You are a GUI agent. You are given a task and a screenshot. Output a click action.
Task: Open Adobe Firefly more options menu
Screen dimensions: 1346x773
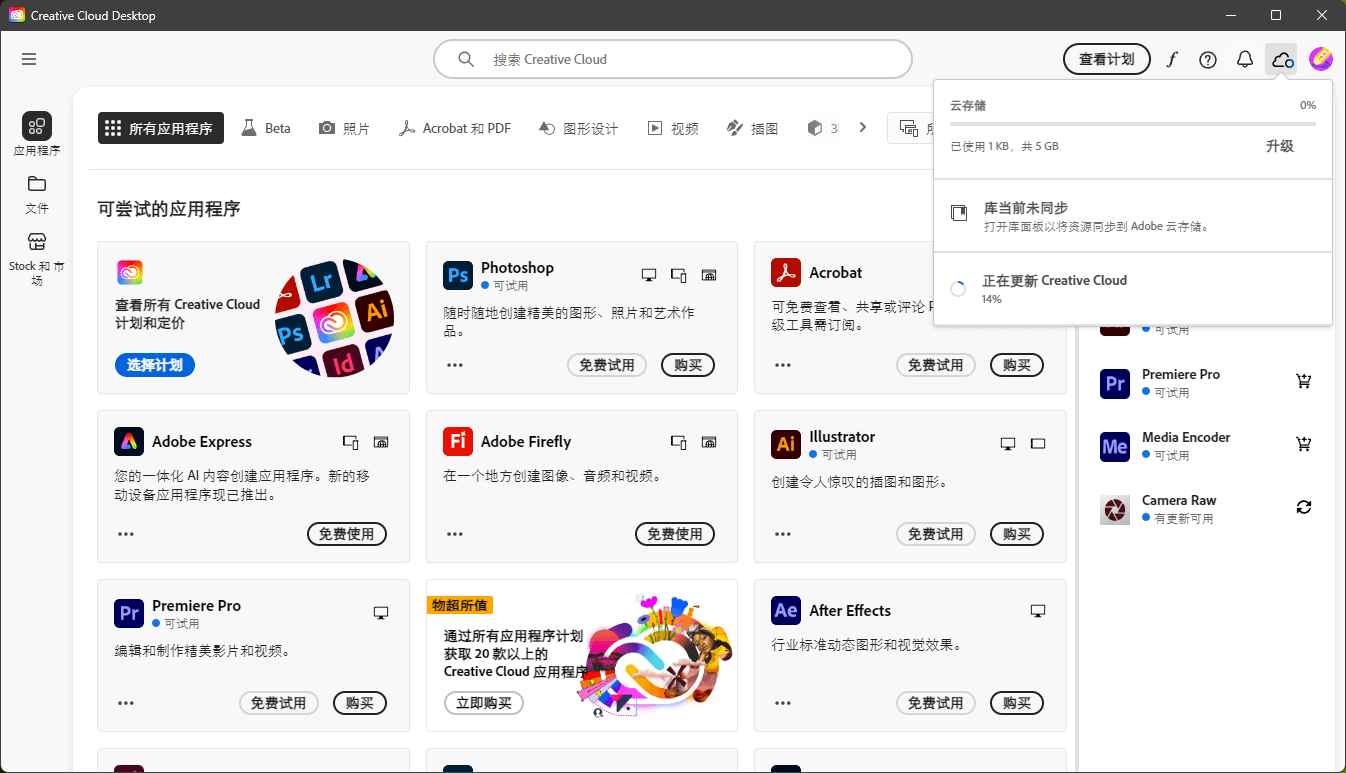coord(455,534)
